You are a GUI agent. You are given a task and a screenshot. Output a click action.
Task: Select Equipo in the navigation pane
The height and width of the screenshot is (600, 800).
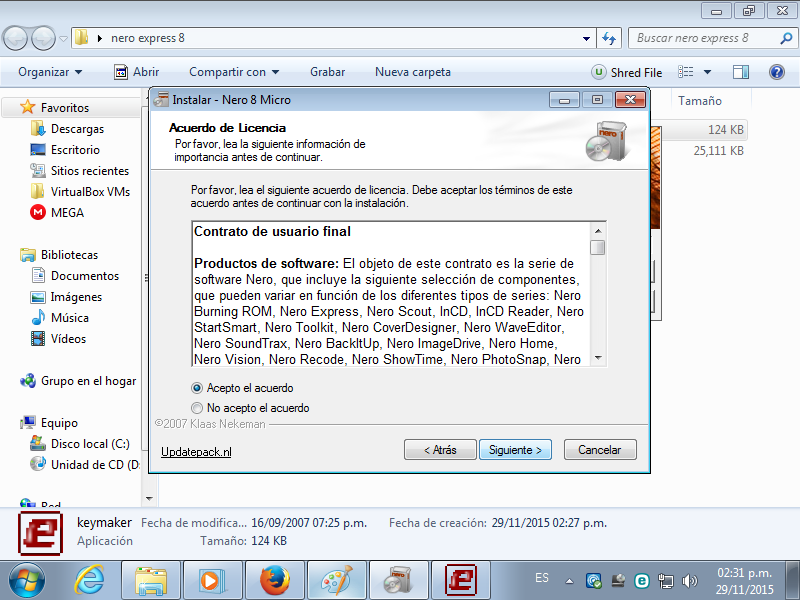point(59,423)
